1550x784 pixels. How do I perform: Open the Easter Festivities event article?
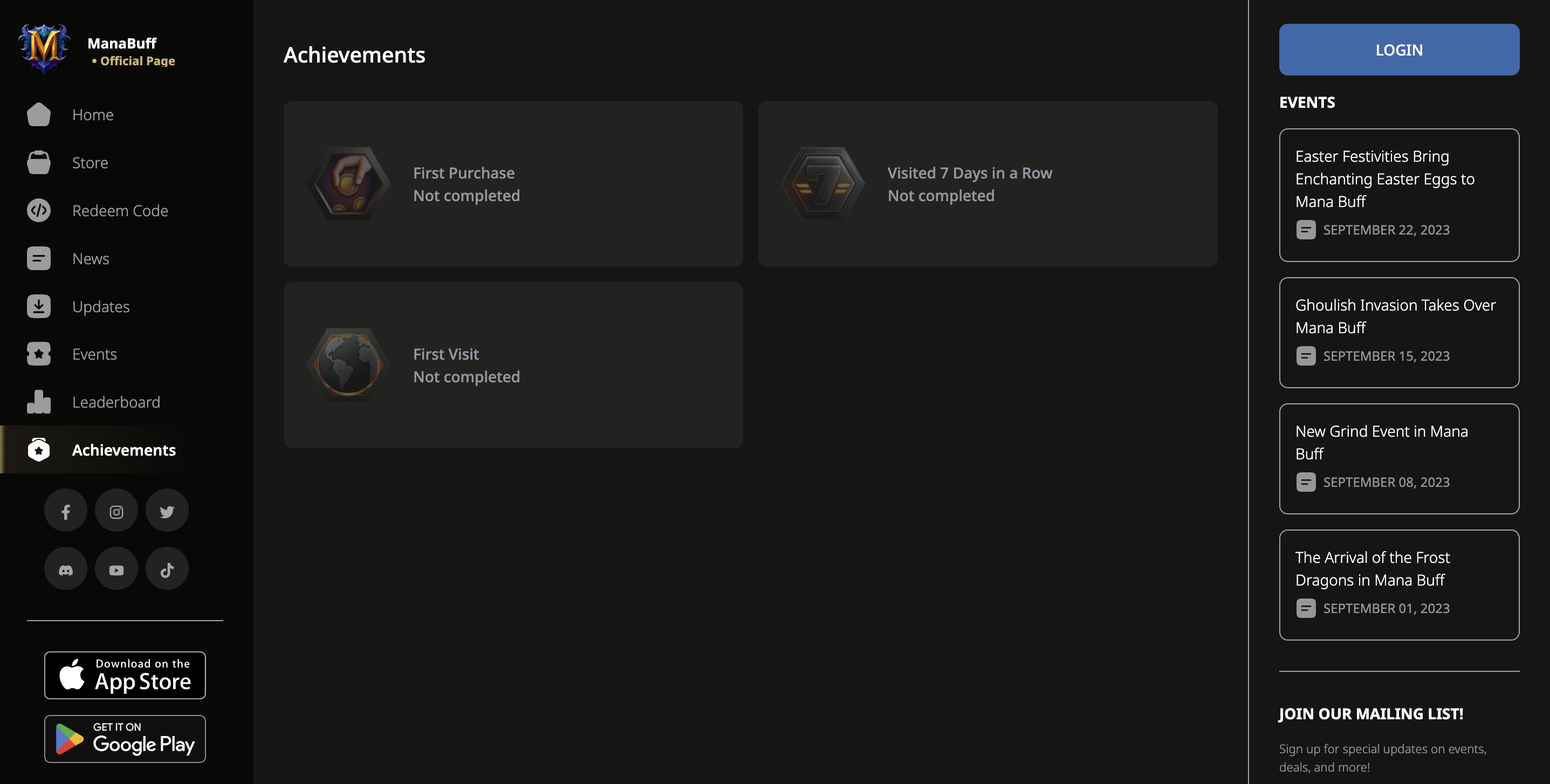click(1398, 194)
